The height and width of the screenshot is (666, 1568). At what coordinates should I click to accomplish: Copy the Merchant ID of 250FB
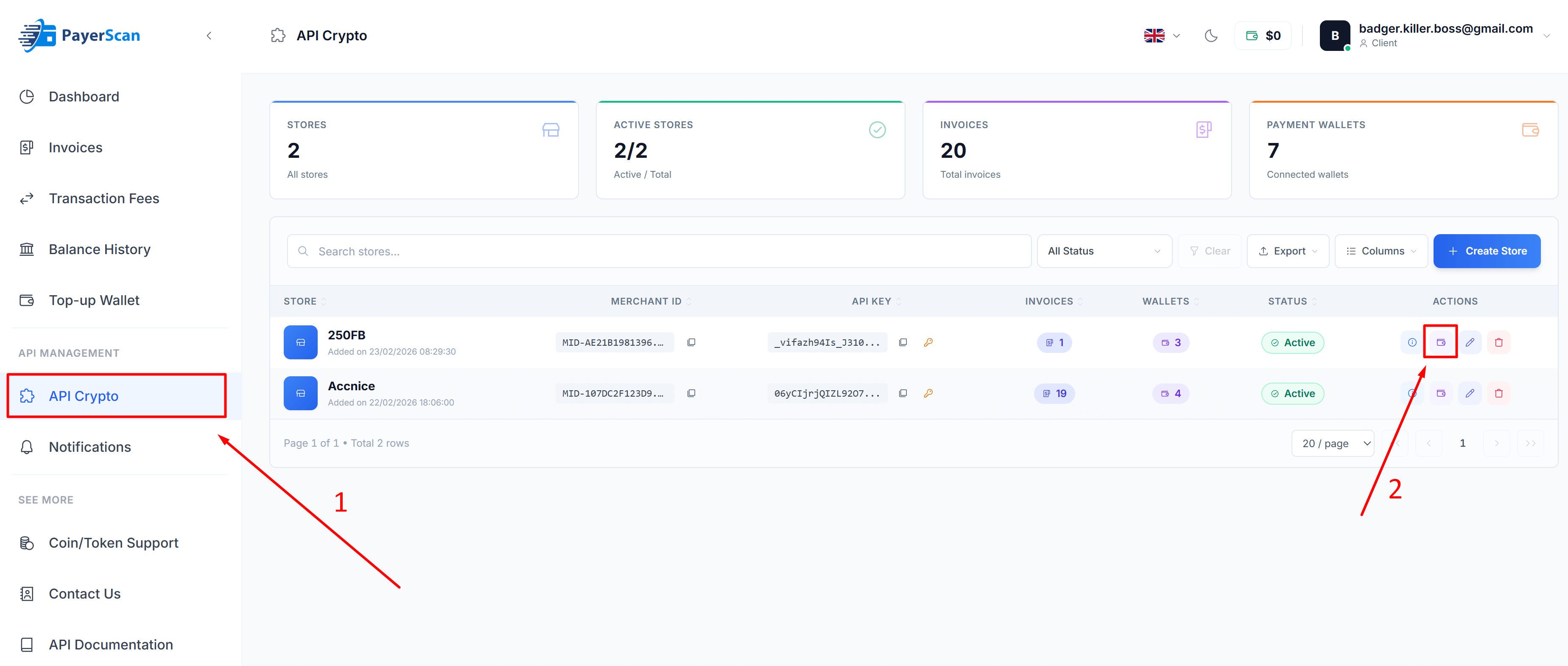click(691, 342)
